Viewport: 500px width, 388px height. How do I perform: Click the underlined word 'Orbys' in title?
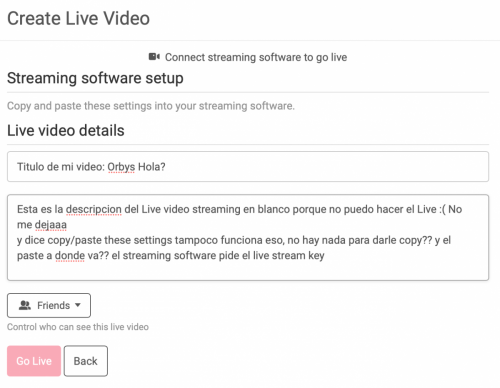[x=121, y=167]
